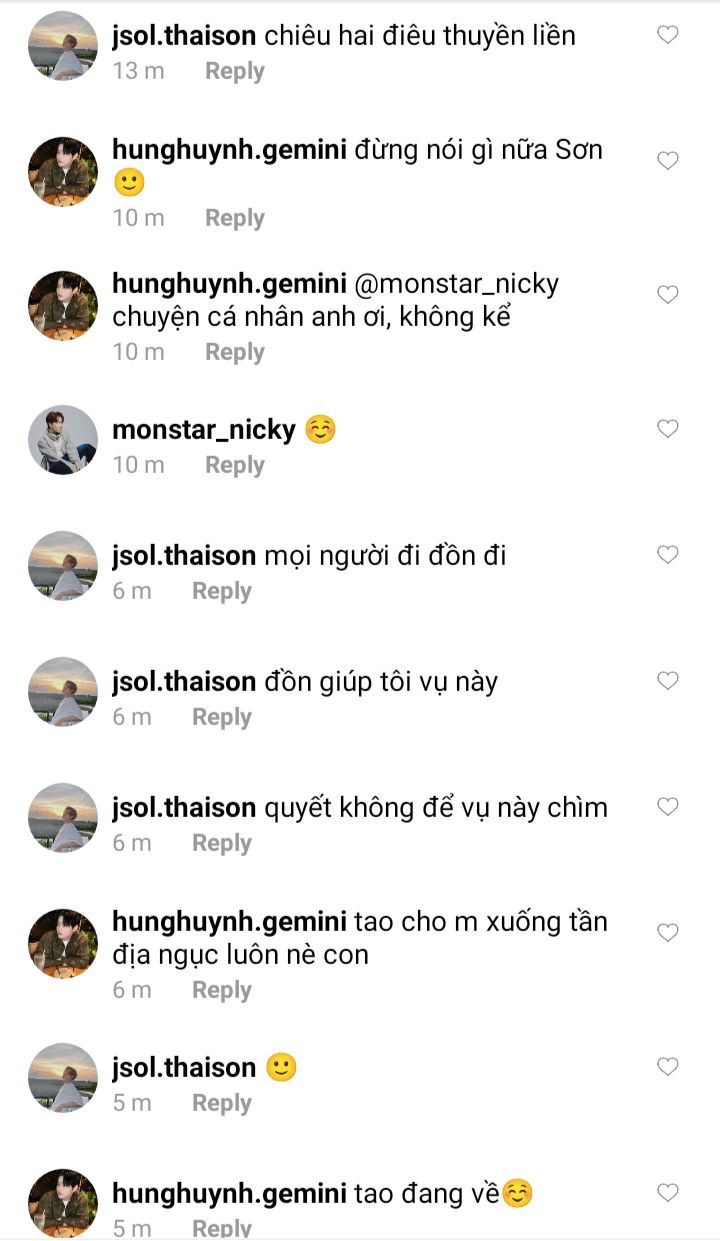
Task: Like the comment "tao cho m xuống tần địa ngục"
Action: tap(667, 932)
